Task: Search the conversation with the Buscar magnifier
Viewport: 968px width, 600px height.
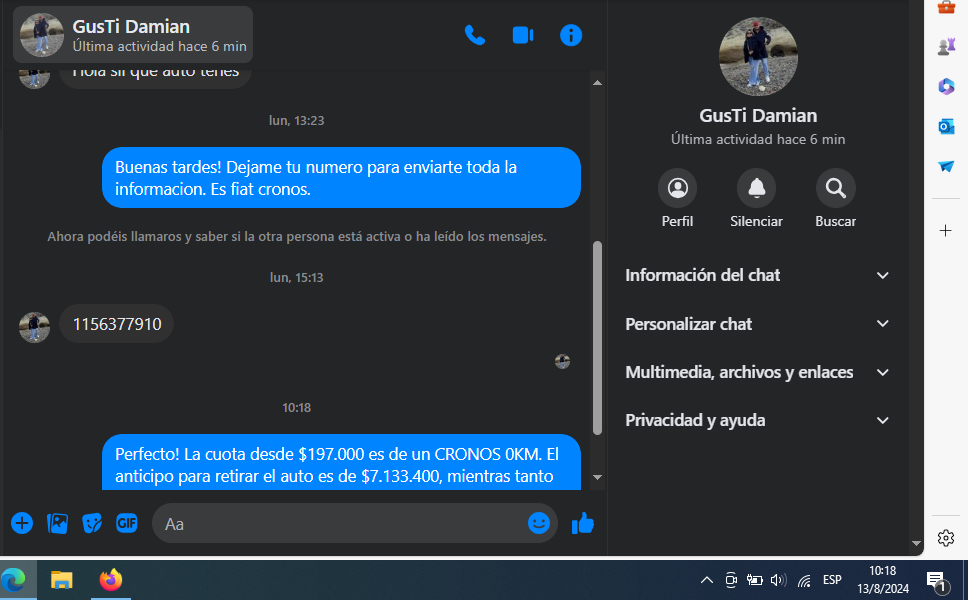Action: click(x=835, y=188)
